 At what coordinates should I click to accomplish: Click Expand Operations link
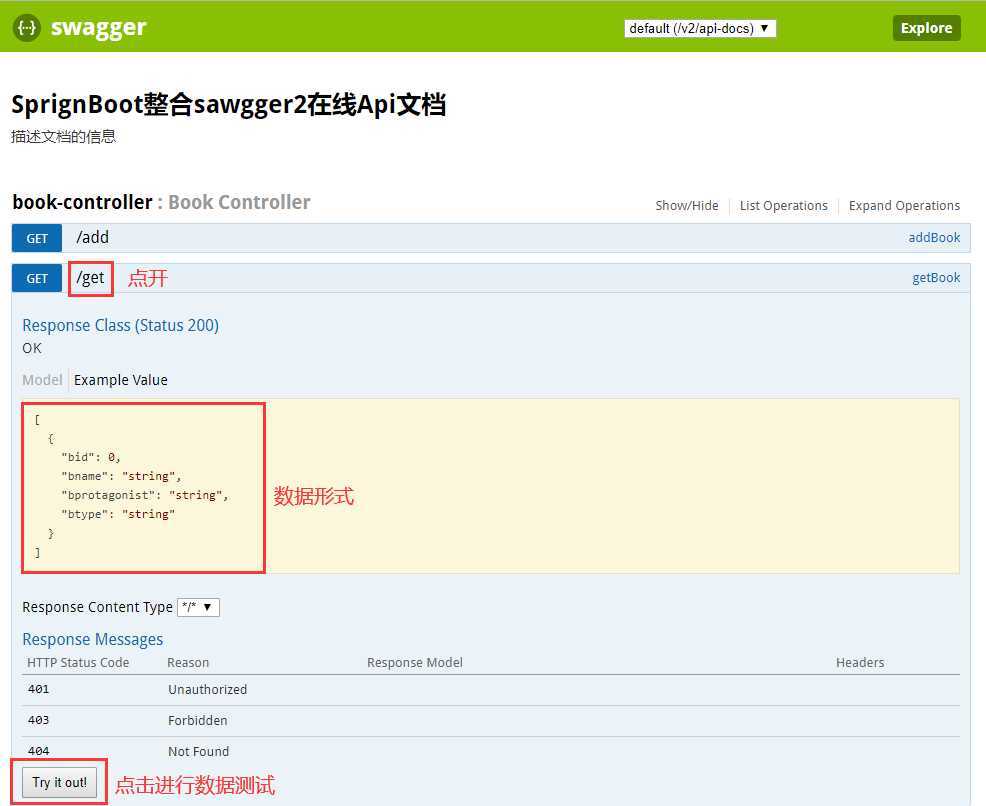point(904,206)
